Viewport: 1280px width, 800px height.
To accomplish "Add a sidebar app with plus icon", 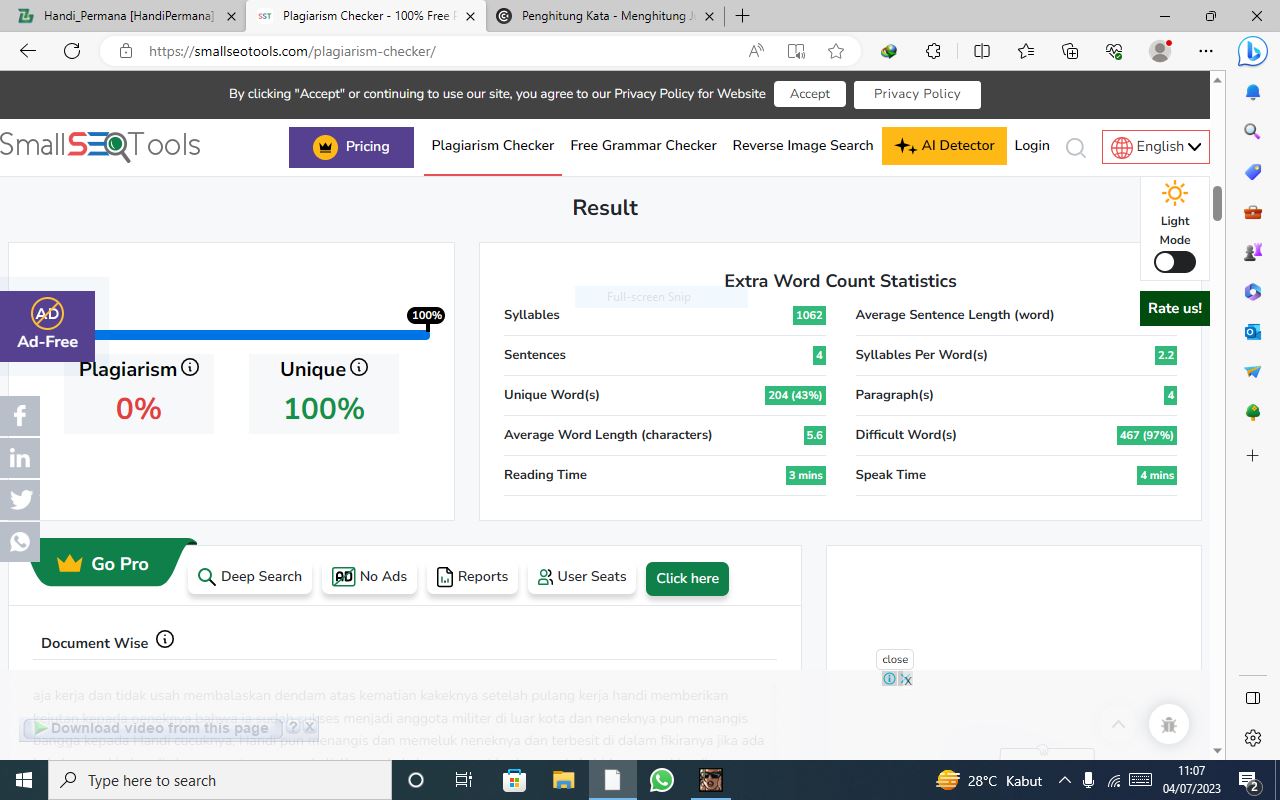I will (1253, 455).
